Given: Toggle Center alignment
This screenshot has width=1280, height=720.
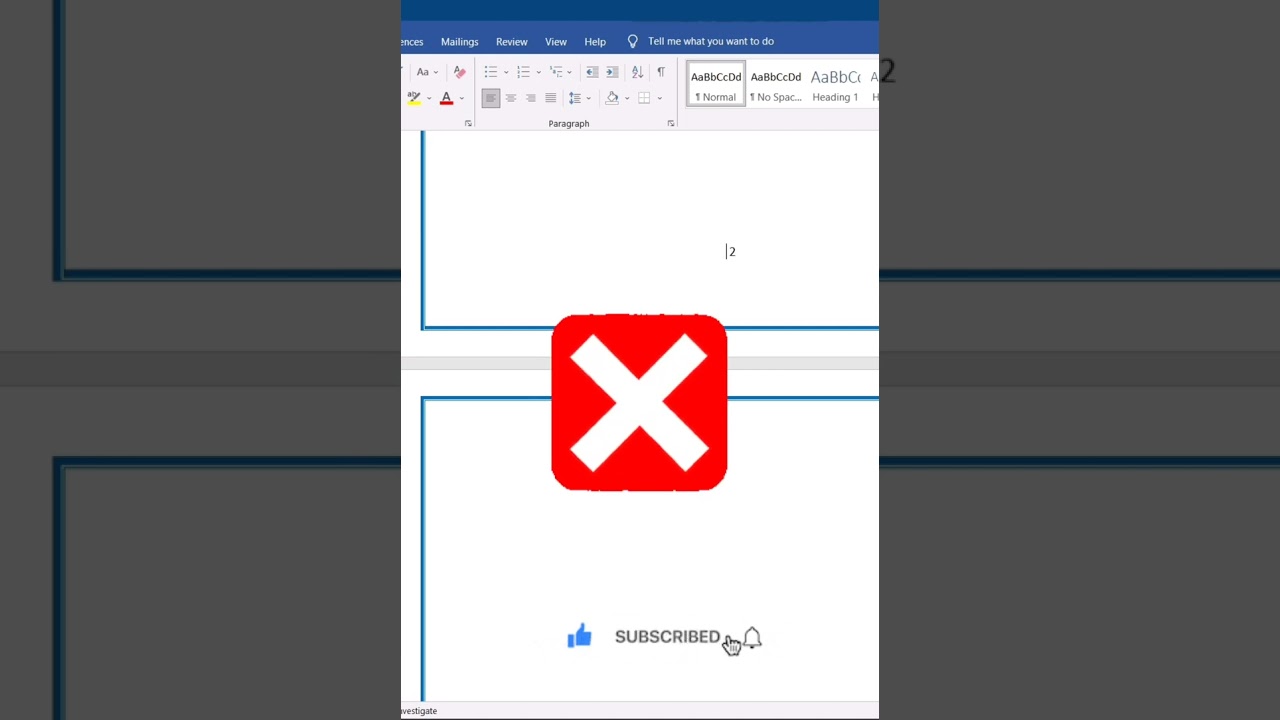Looking at the screenshot, I should tap(511, 98).
